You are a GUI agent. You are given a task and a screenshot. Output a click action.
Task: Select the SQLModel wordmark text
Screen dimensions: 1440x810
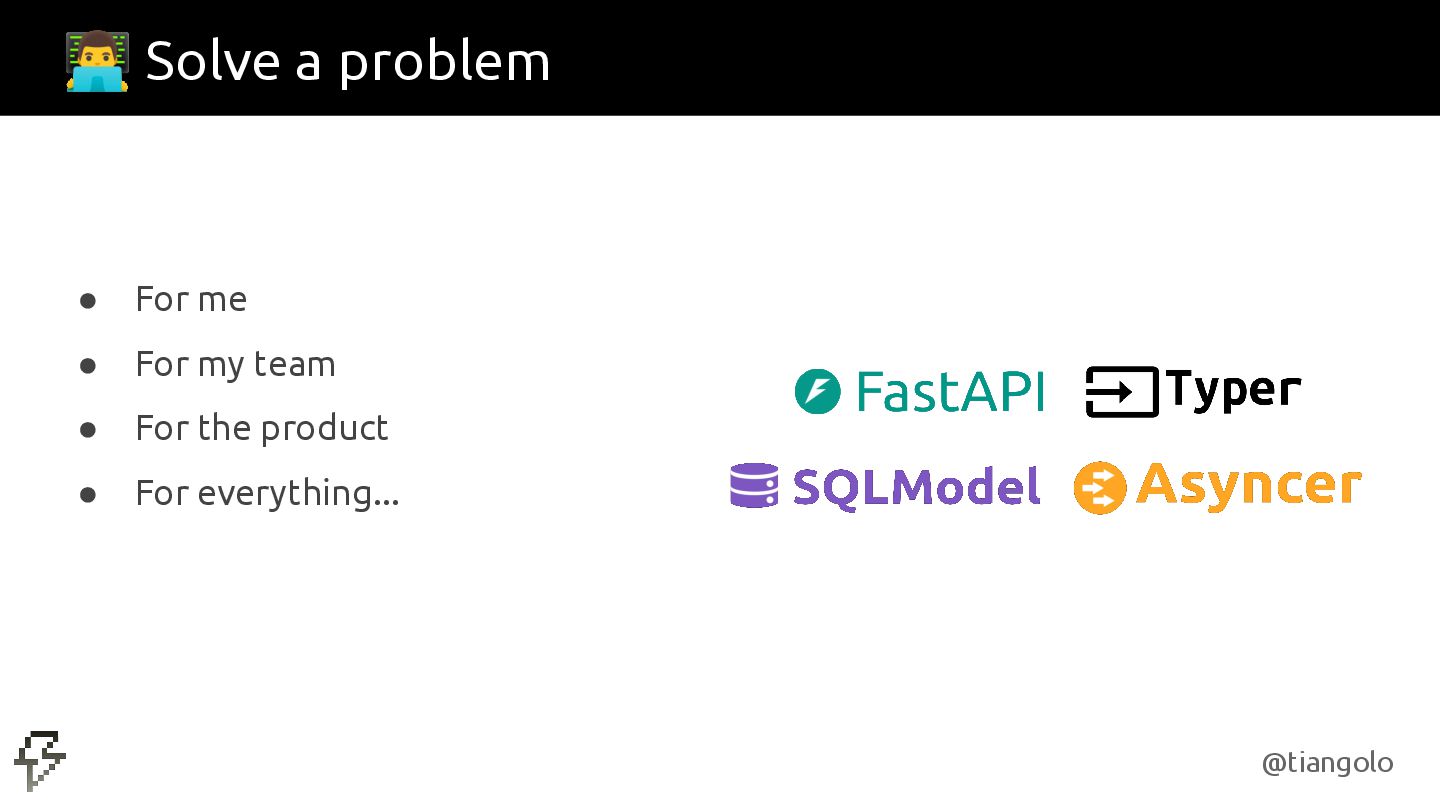pos(916,487)
